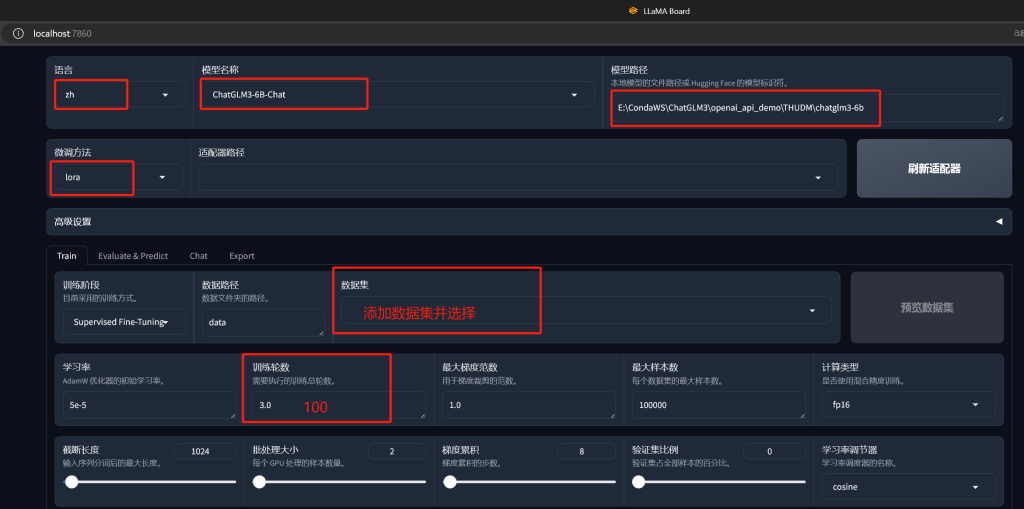Screen dimensions: 1024x509
Task: Click the batch size slider handle
Action: pos(260,482)
